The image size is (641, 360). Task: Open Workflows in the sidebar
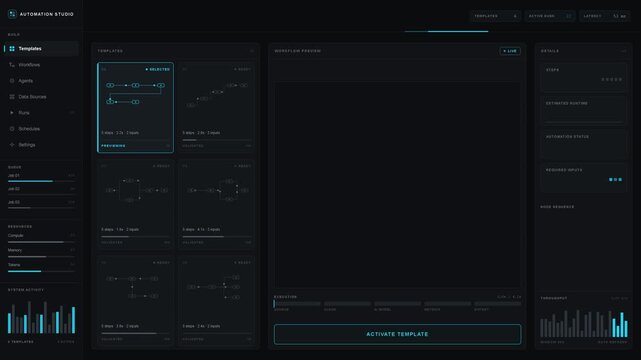[41, 65]
